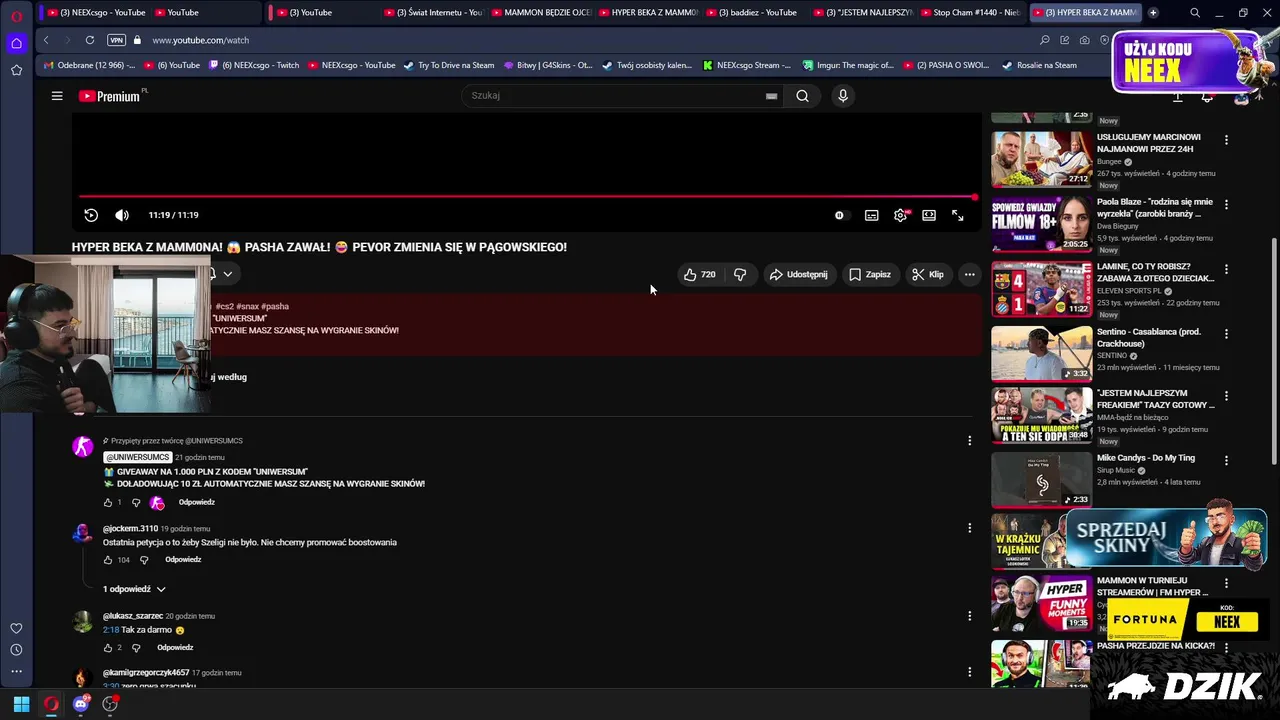
Task: Open options menu for lukasz_szarzec comment
Action: [969, 616]
